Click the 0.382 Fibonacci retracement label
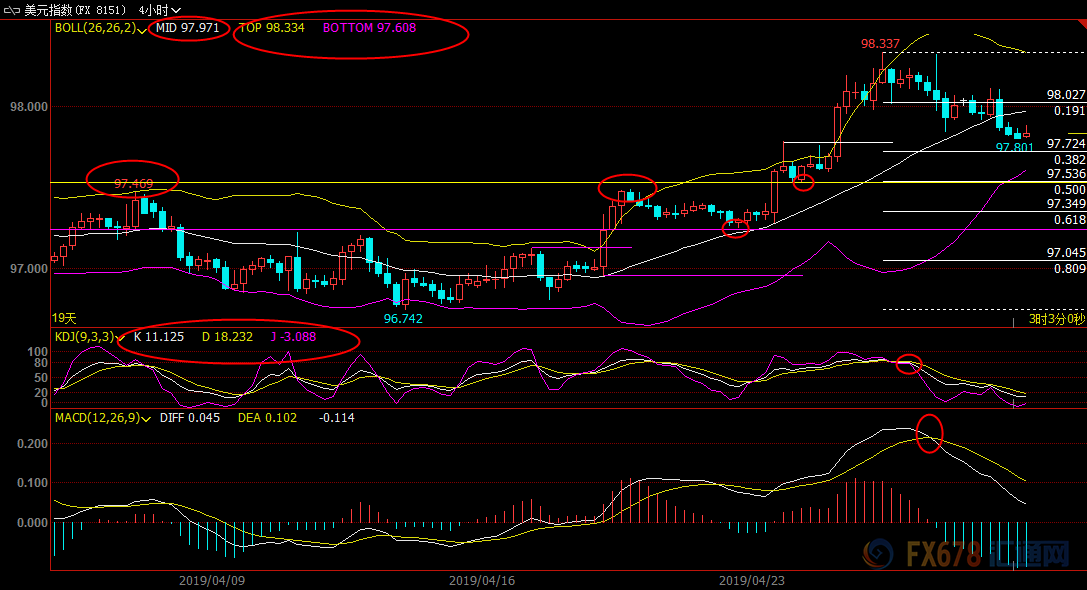Image resolution: width=1087 pixels, height=590 pixels. point(1069,160)
